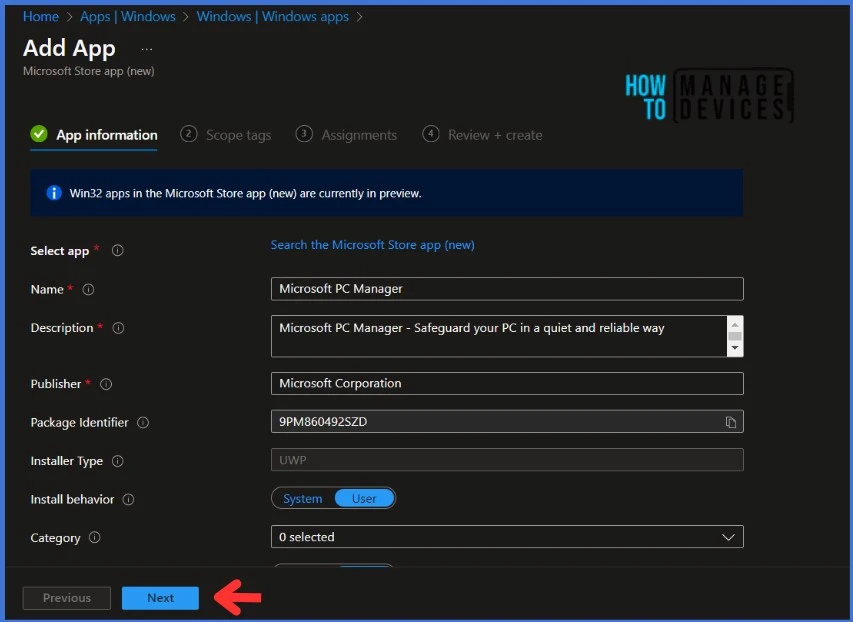Click the info icon beside Publisher
Image resolution: width=853 pixels, height=622 pixels.
(106, 384)
